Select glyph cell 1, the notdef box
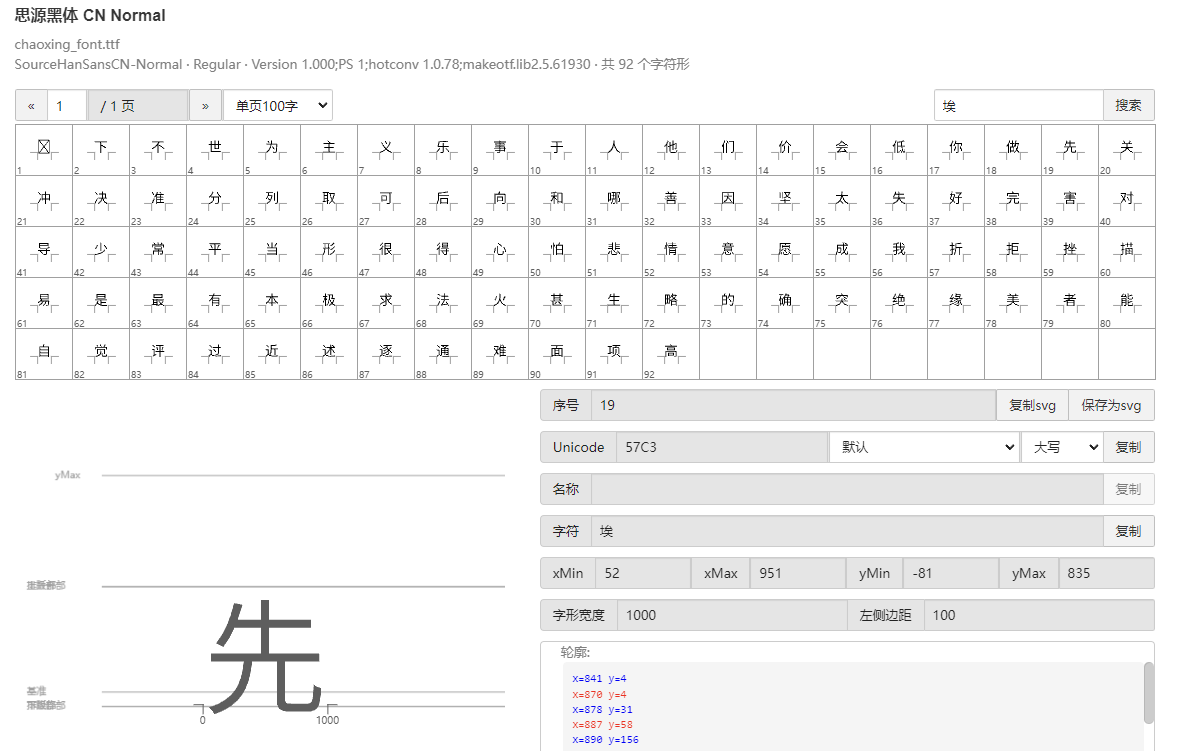 [x=44, y=151]
